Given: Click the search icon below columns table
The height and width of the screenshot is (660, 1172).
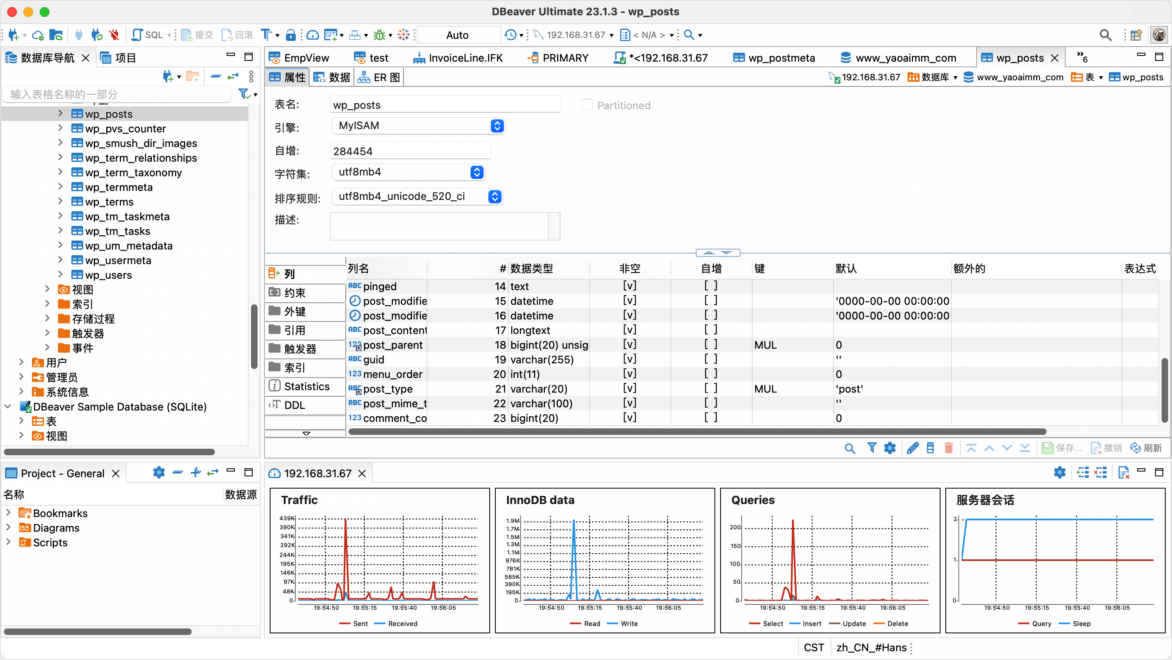Looking at the screenshot, I should pos(850,448).
